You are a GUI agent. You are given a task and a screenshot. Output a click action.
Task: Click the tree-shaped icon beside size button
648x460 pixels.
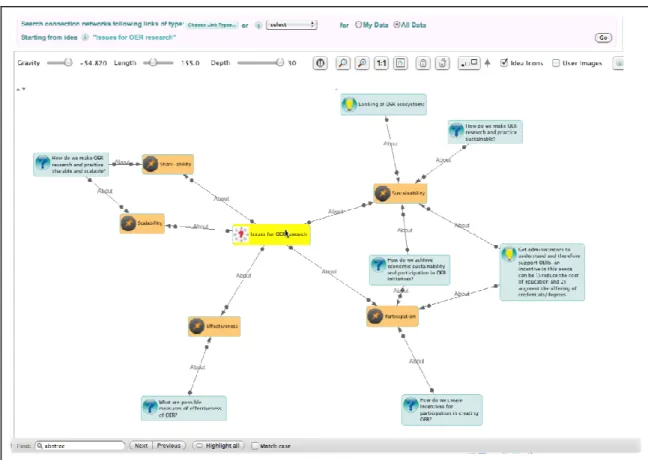point(487,63)
